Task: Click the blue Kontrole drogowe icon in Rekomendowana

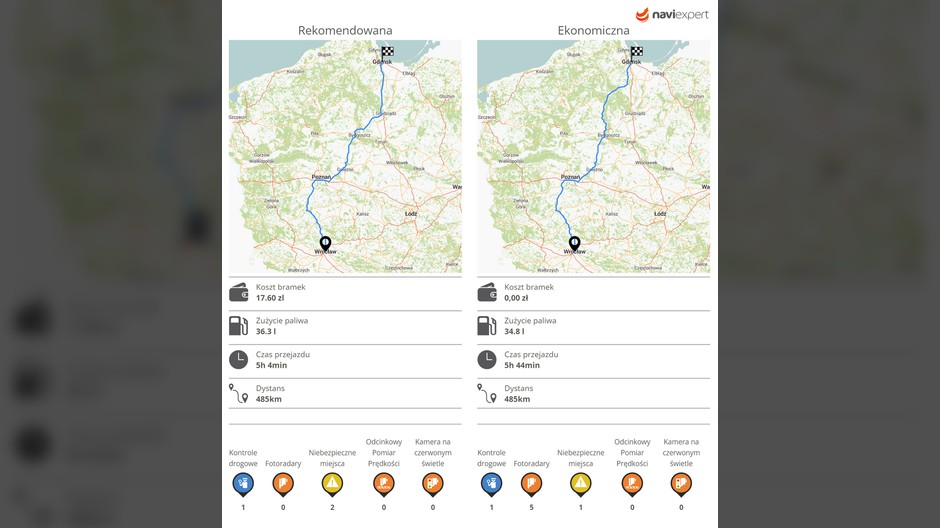Action: pyautogui.click(x=243, y=484)
